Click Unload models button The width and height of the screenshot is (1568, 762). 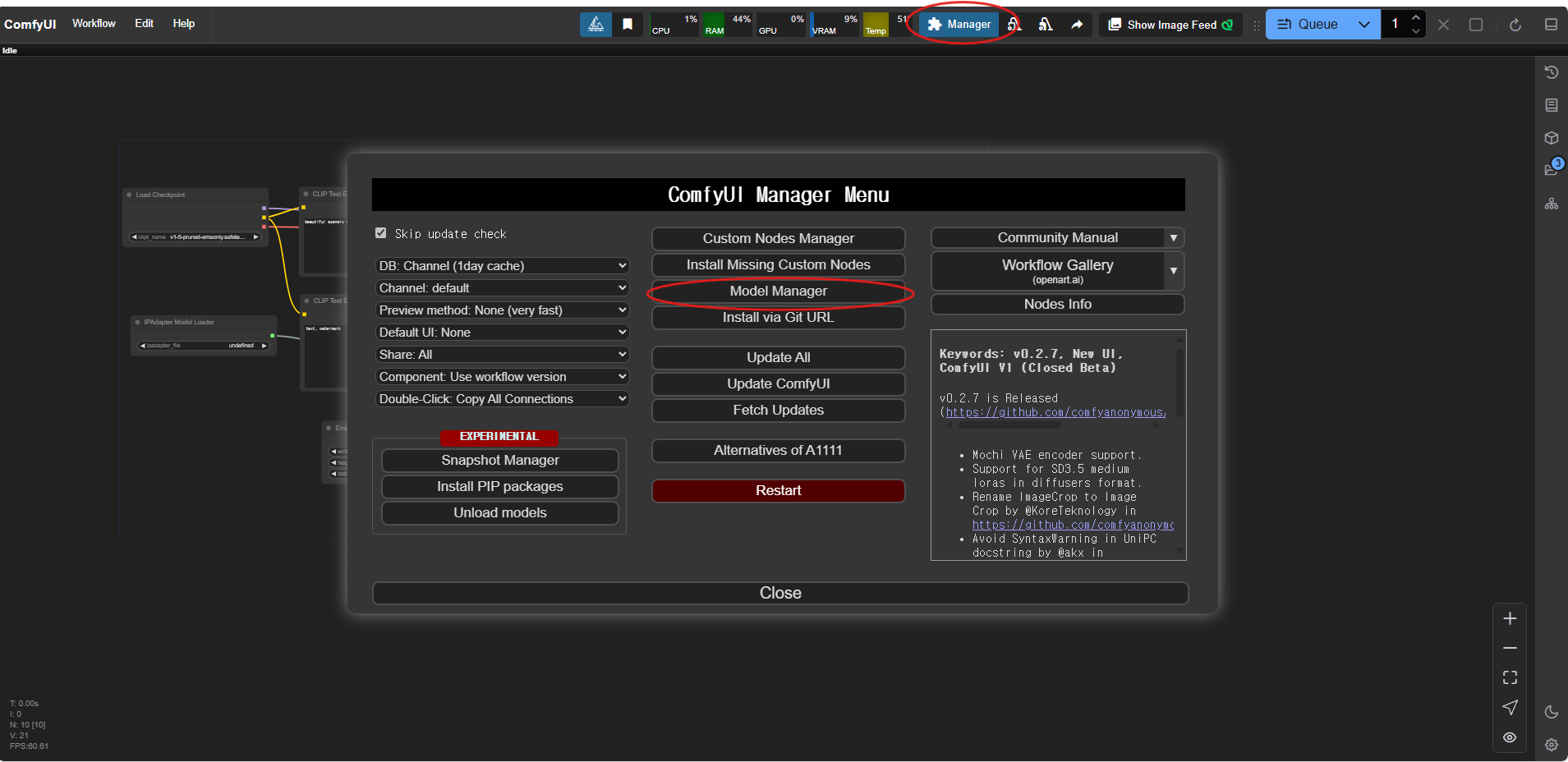pyautogui.click(x=500, y=512)
